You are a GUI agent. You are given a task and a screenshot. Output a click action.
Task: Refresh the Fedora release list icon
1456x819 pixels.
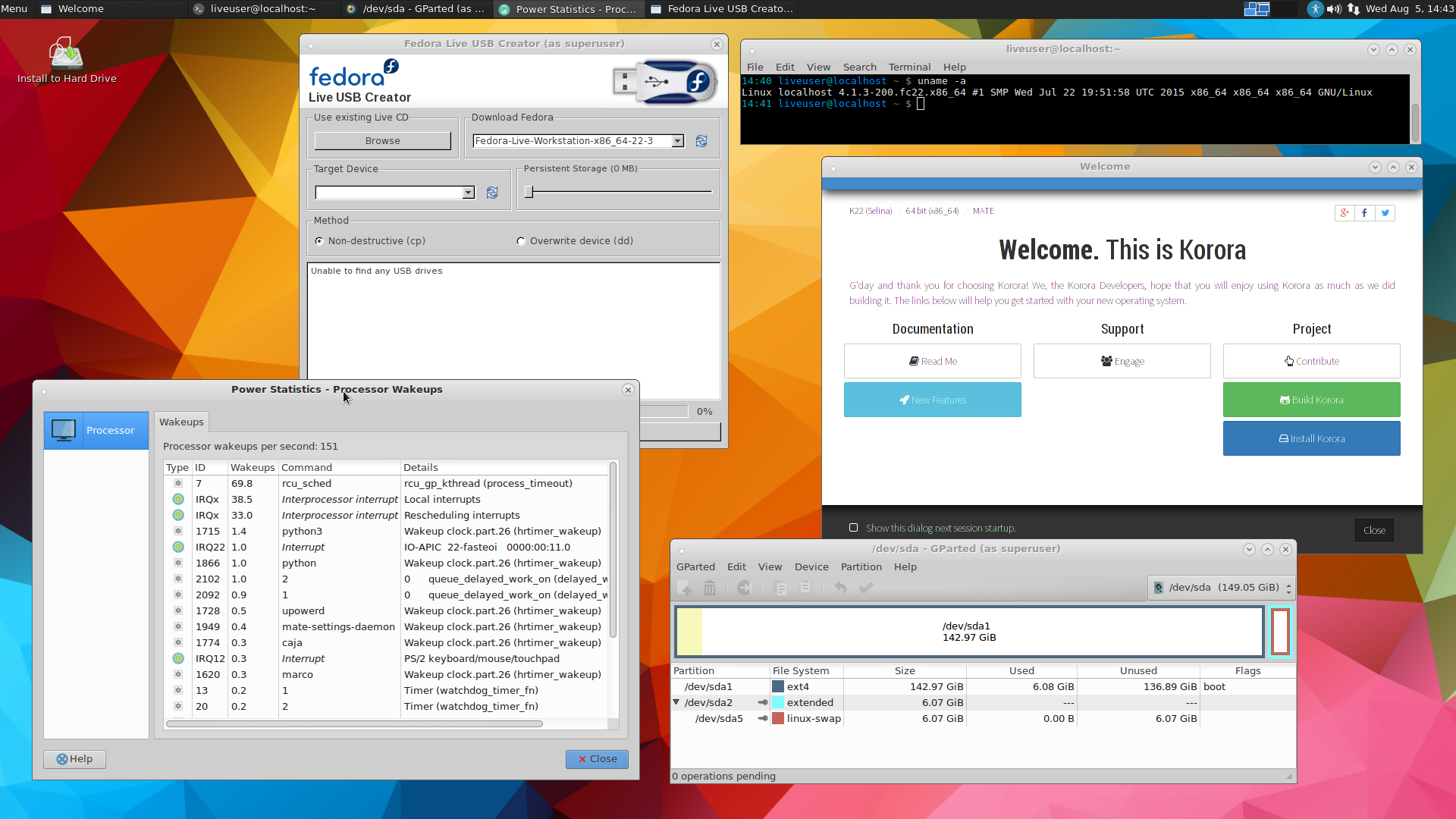pyautogui.click(x=701, y=141)
